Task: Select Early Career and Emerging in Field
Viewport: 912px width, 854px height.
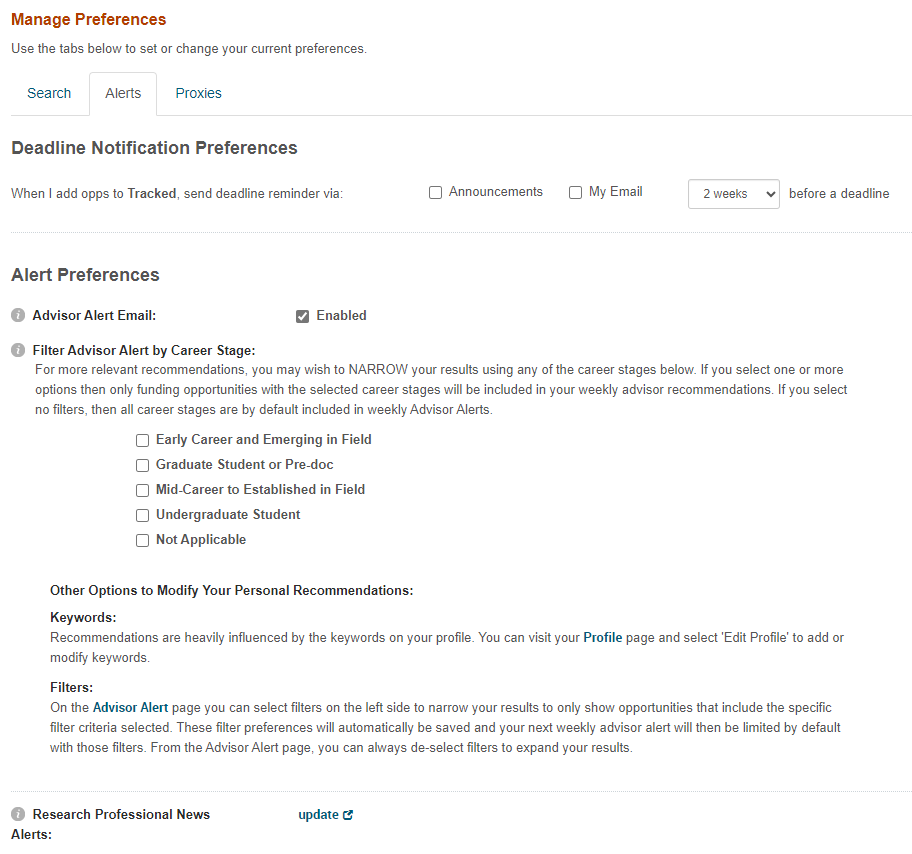Action: 143,440
